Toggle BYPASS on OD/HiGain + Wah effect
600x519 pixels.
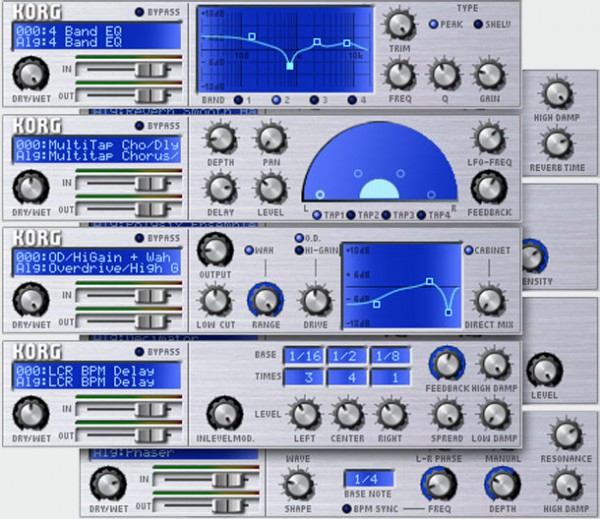139,238
